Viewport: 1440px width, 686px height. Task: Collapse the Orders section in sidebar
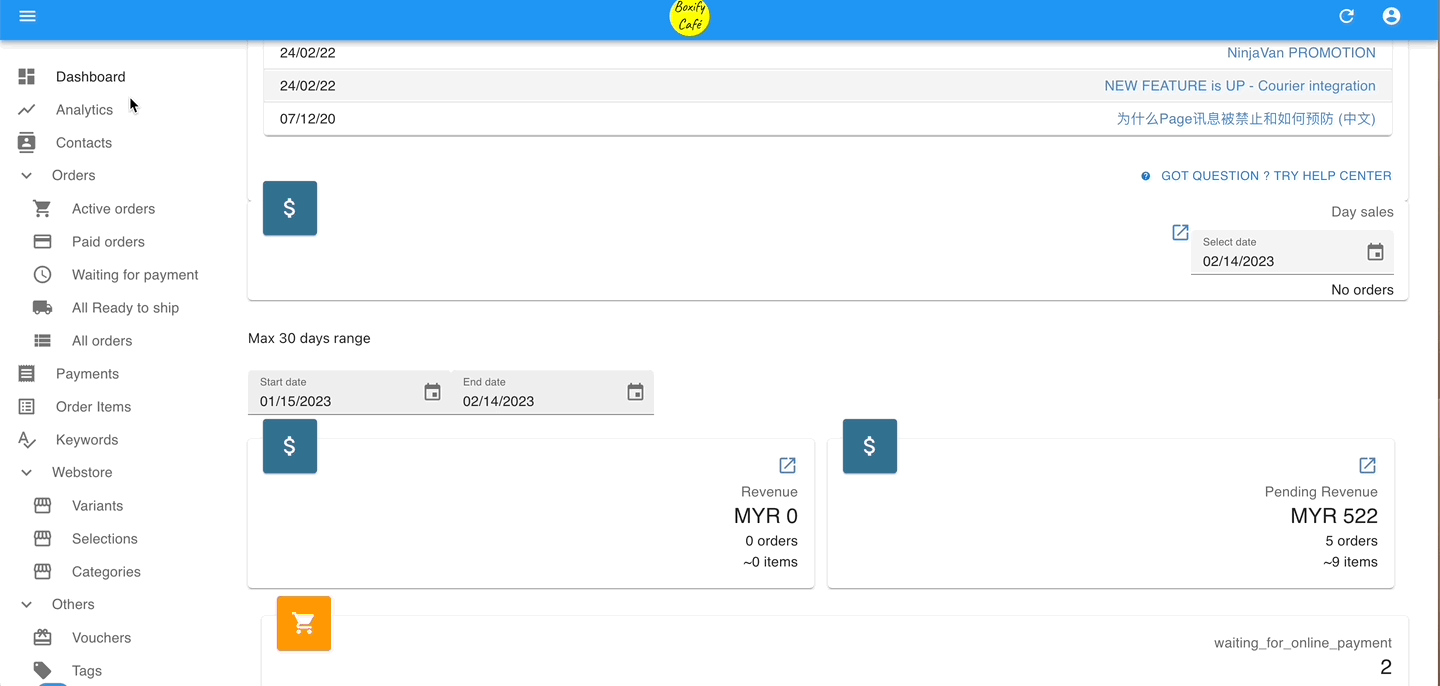click(x=27, y=176)
